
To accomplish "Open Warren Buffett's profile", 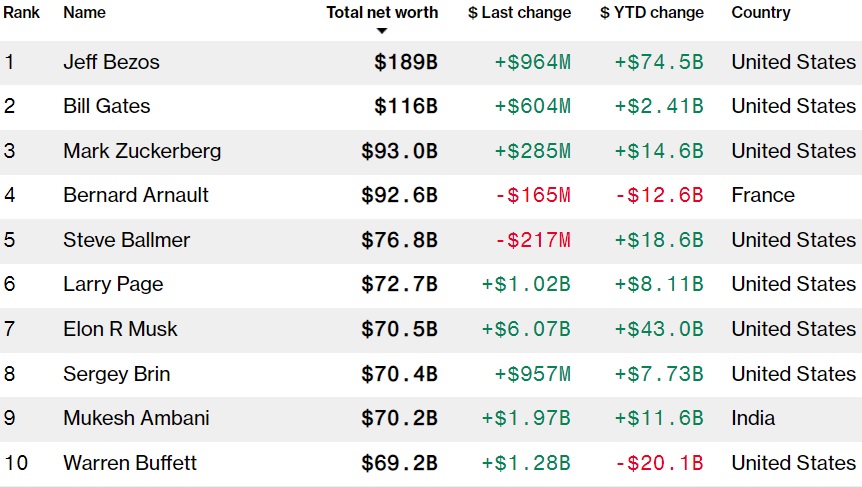I will click(x=130, y=463).
